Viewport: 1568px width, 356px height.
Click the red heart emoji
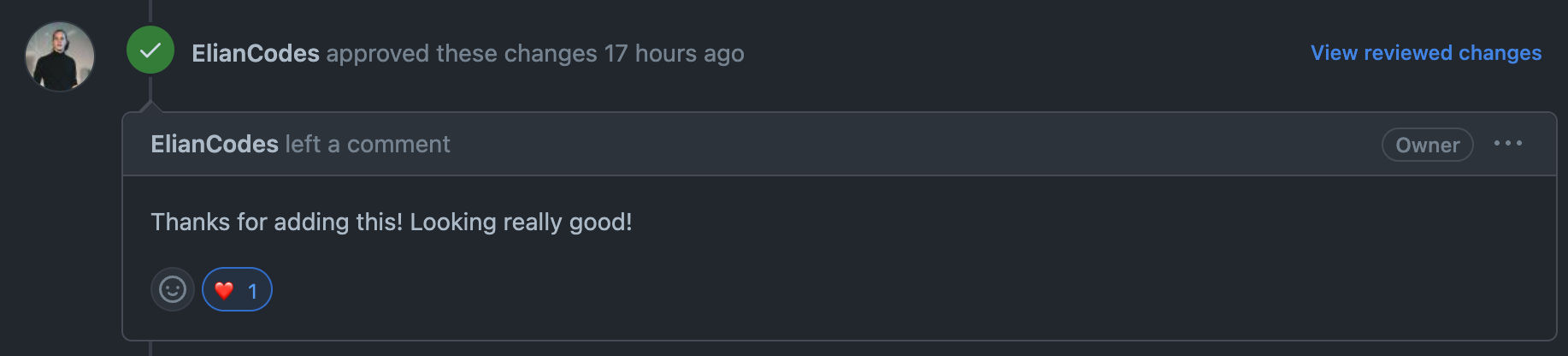[x=224, y=291]
